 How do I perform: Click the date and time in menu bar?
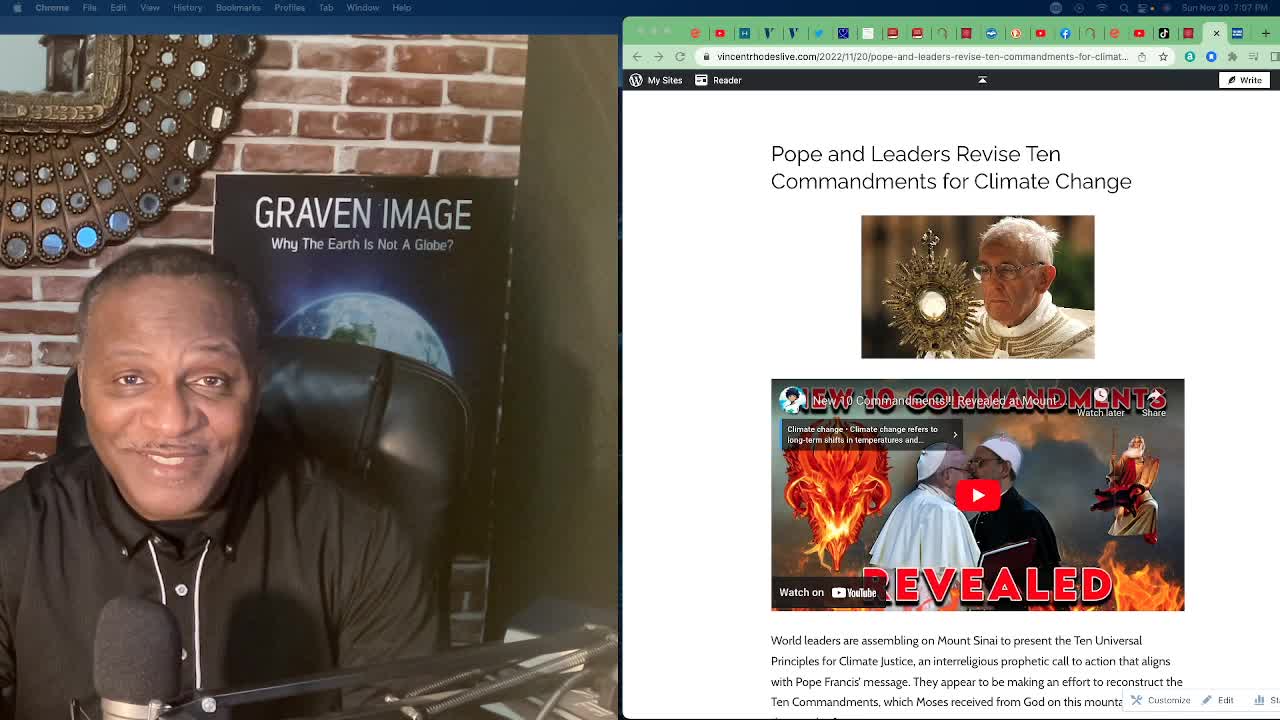click(x=1225, y=8)
